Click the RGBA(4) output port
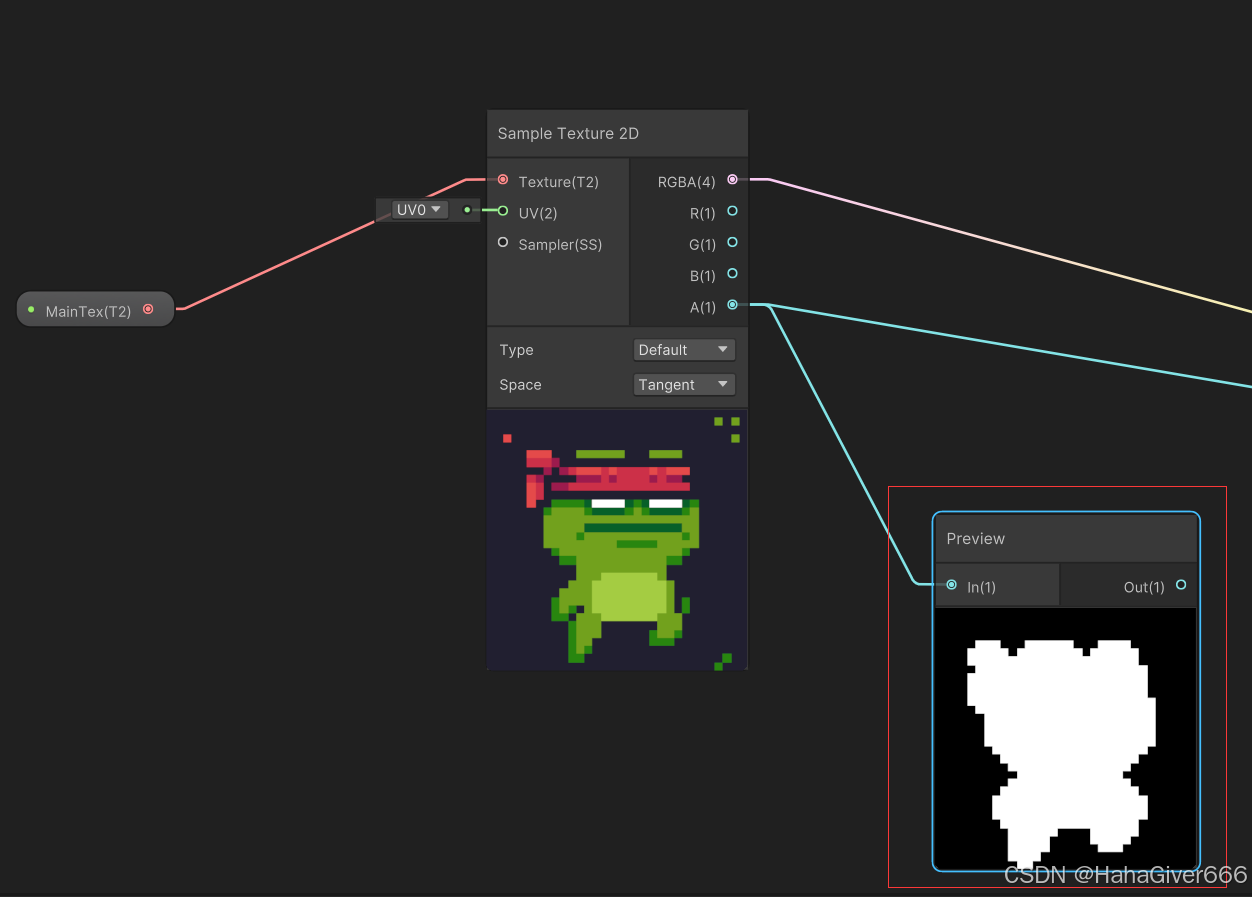The image size is (1252, 897). click(x=732, y=180)
